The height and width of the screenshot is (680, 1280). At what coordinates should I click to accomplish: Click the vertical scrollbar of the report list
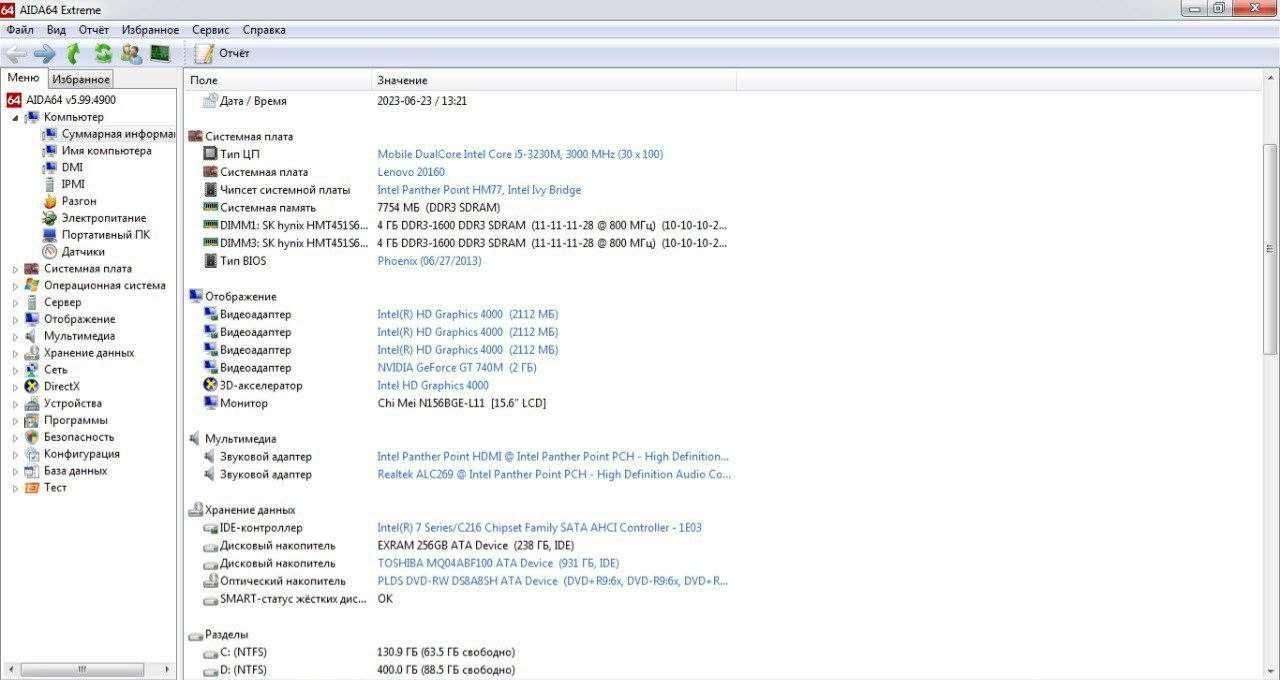1271,248
